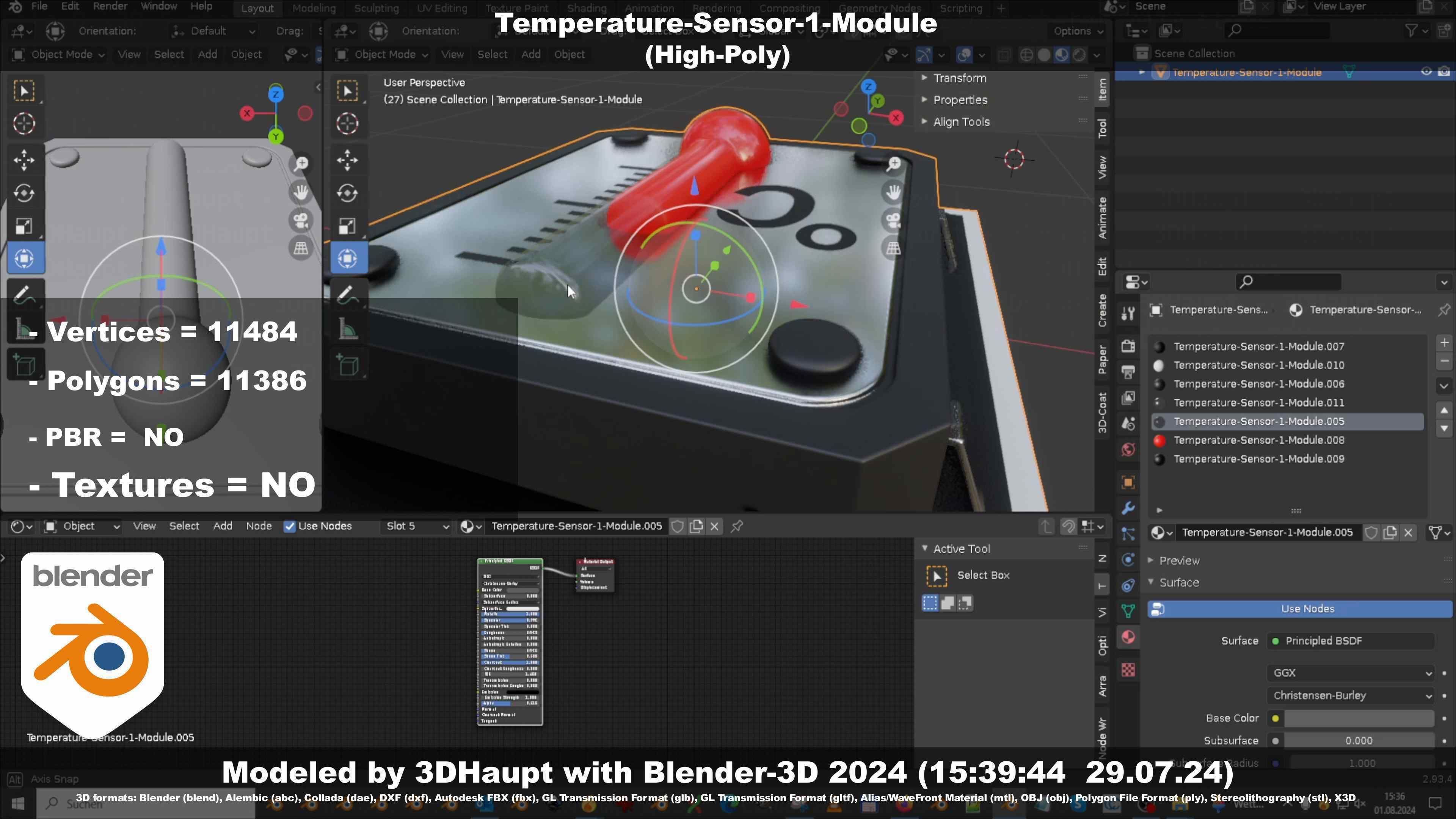
Task: Select the Rotate tool in left viewport
Action: click(24, 193)
